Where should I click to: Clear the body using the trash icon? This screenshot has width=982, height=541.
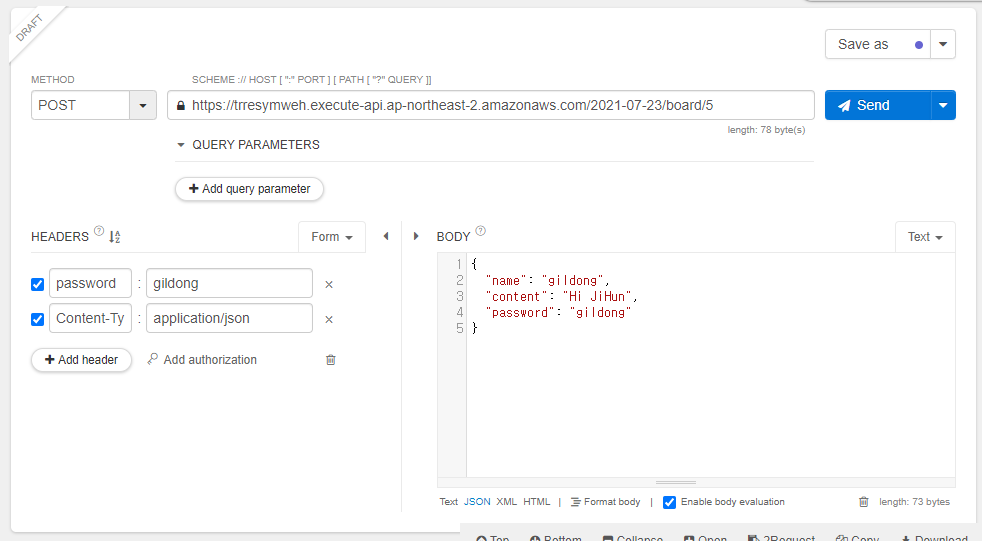point(863,502)
